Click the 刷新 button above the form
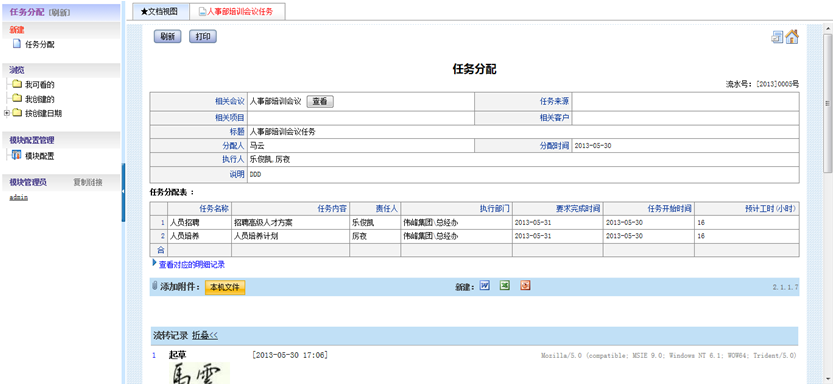This screenshot has height=385, width=834. coord(168,37)
